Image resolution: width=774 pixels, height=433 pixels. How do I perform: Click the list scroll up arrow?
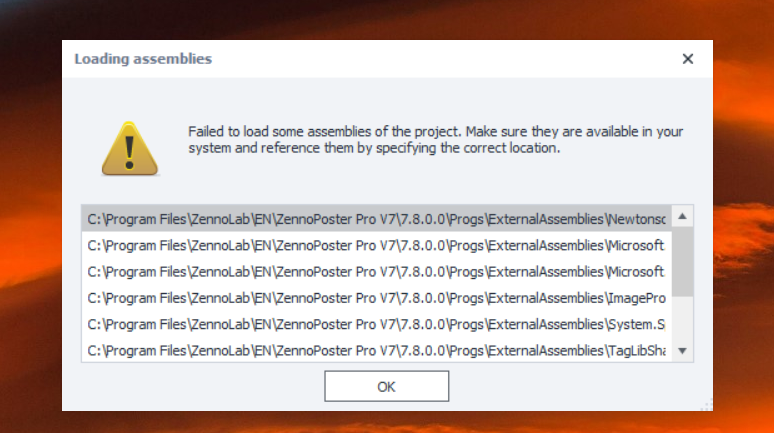click(x=683, y=216)
